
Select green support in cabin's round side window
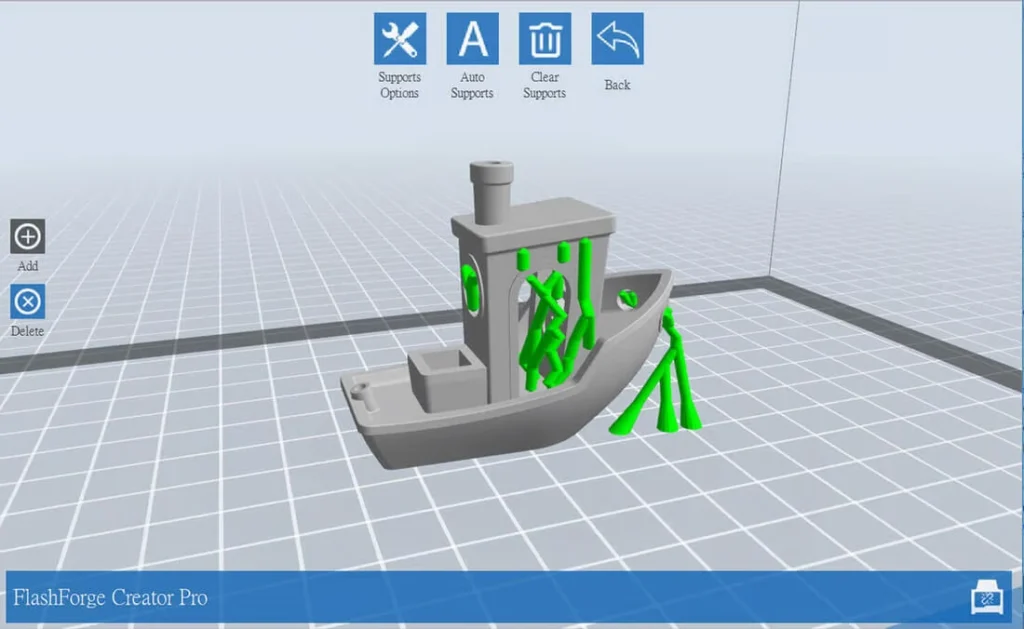(470, 287)
